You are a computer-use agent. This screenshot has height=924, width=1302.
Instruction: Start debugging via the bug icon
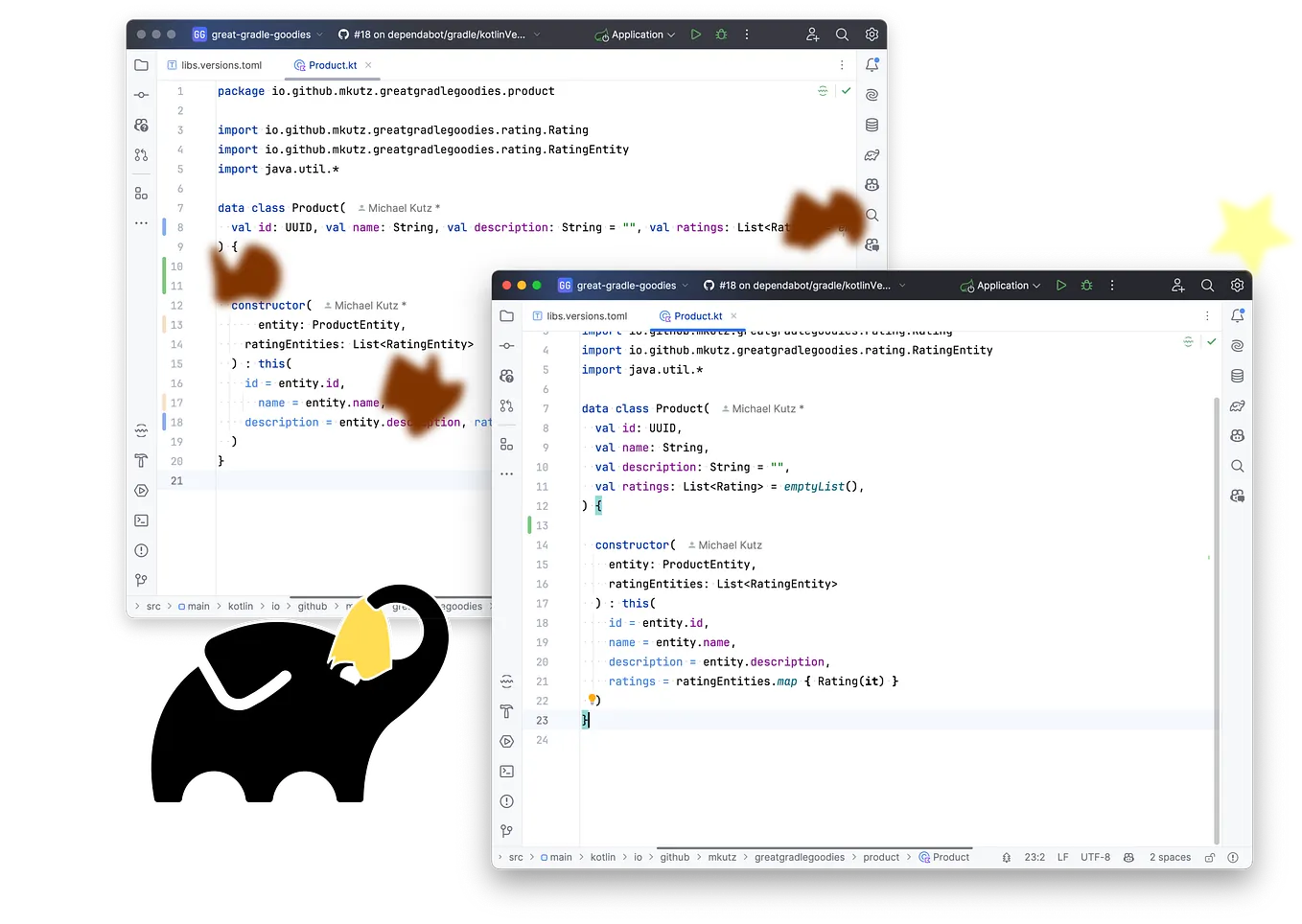click(x=1086, y=285)
